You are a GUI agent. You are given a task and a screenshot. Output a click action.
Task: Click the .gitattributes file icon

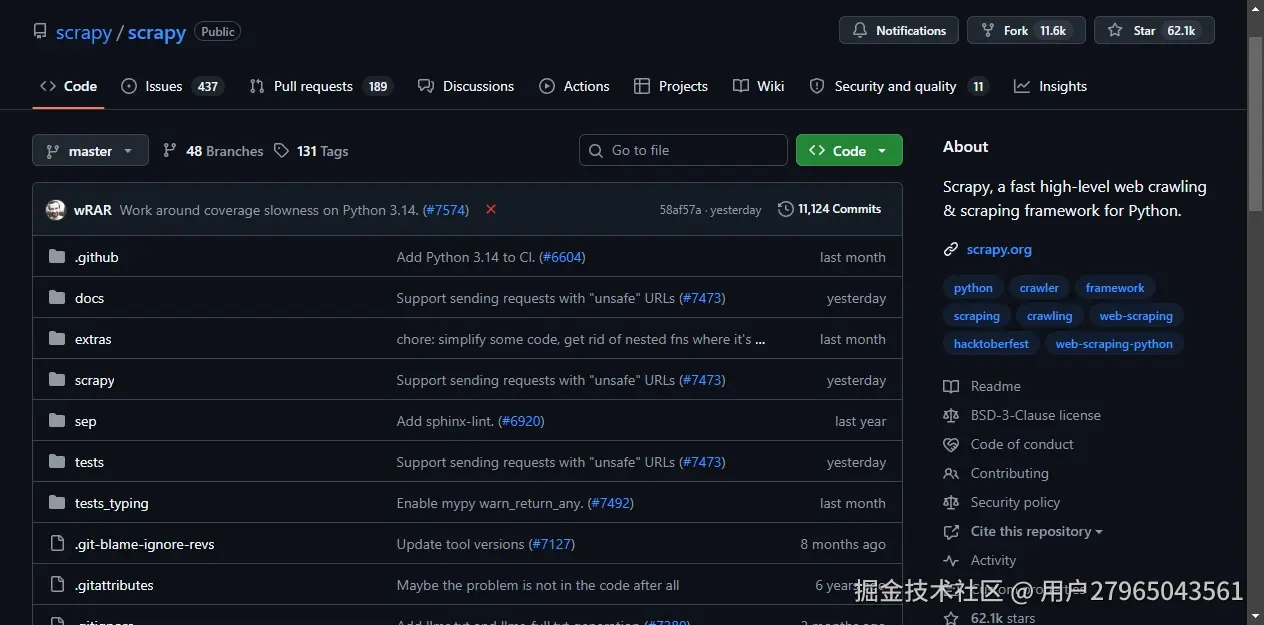click(x=56, y=585)
